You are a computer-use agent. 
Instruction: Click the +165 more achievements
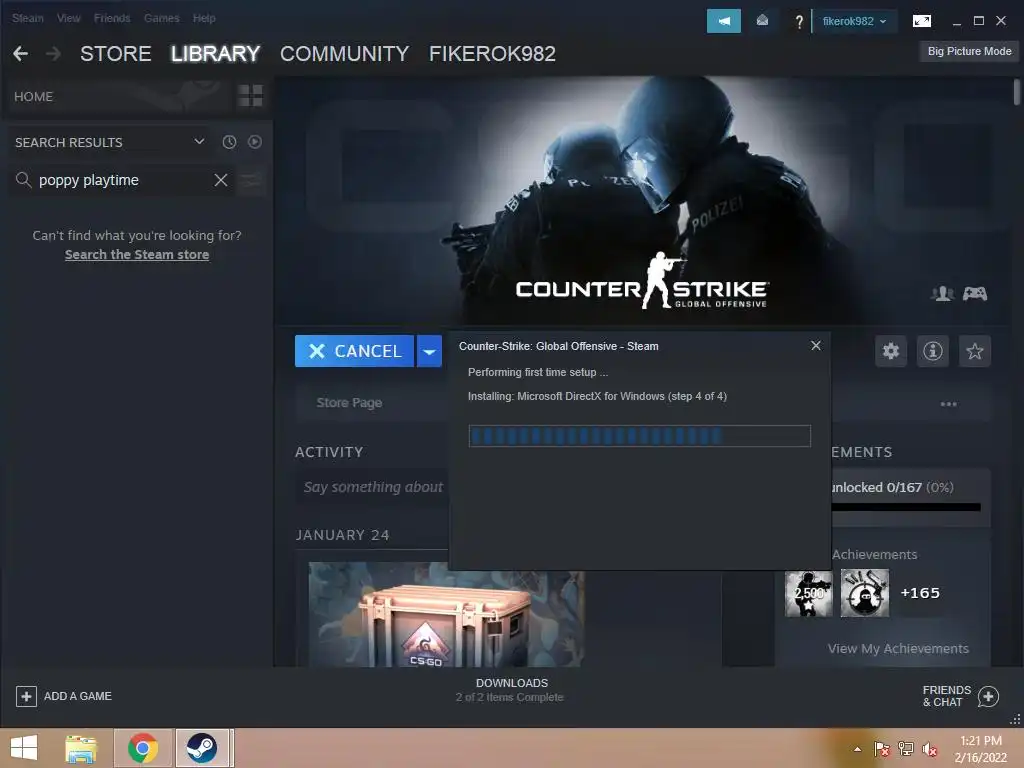920,593
